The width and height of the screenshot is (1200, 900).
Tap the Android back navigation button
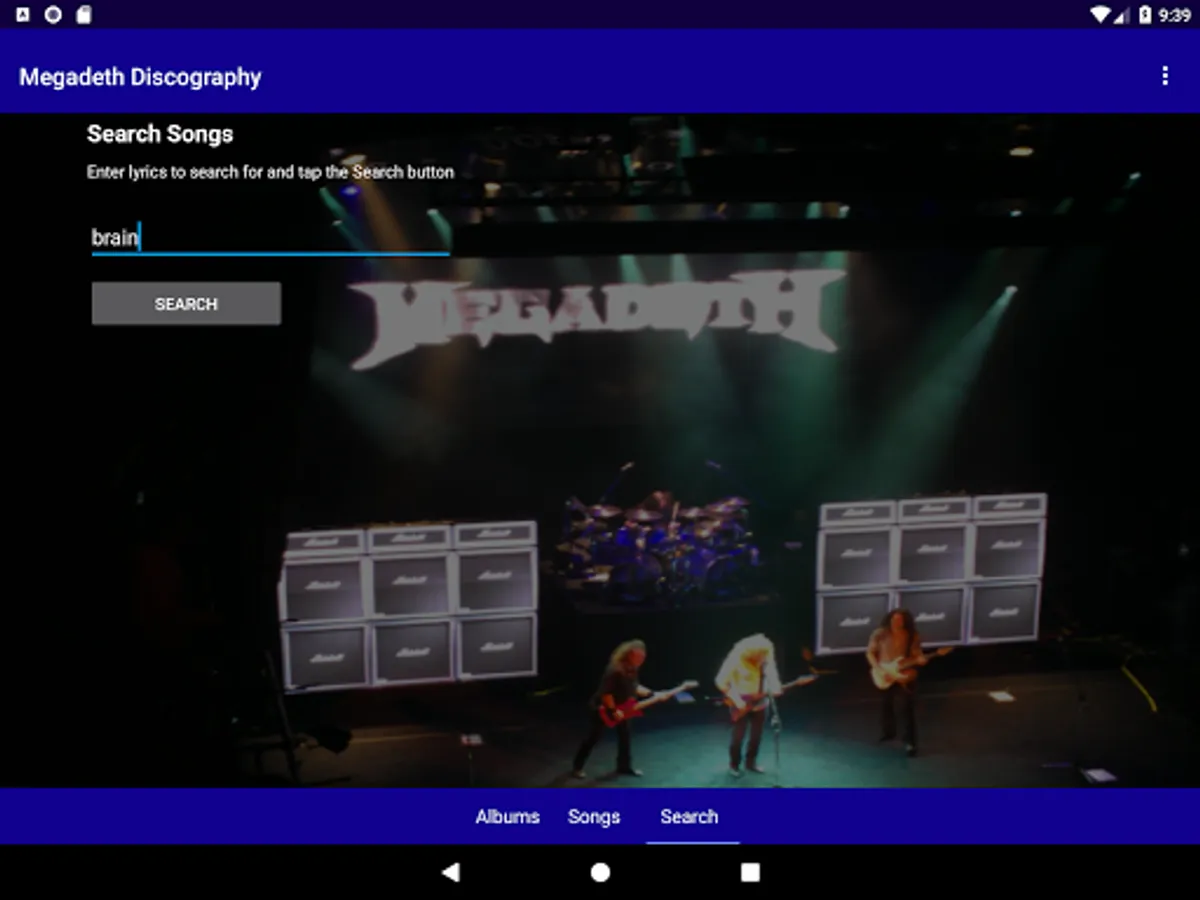[x=450, y=872]
